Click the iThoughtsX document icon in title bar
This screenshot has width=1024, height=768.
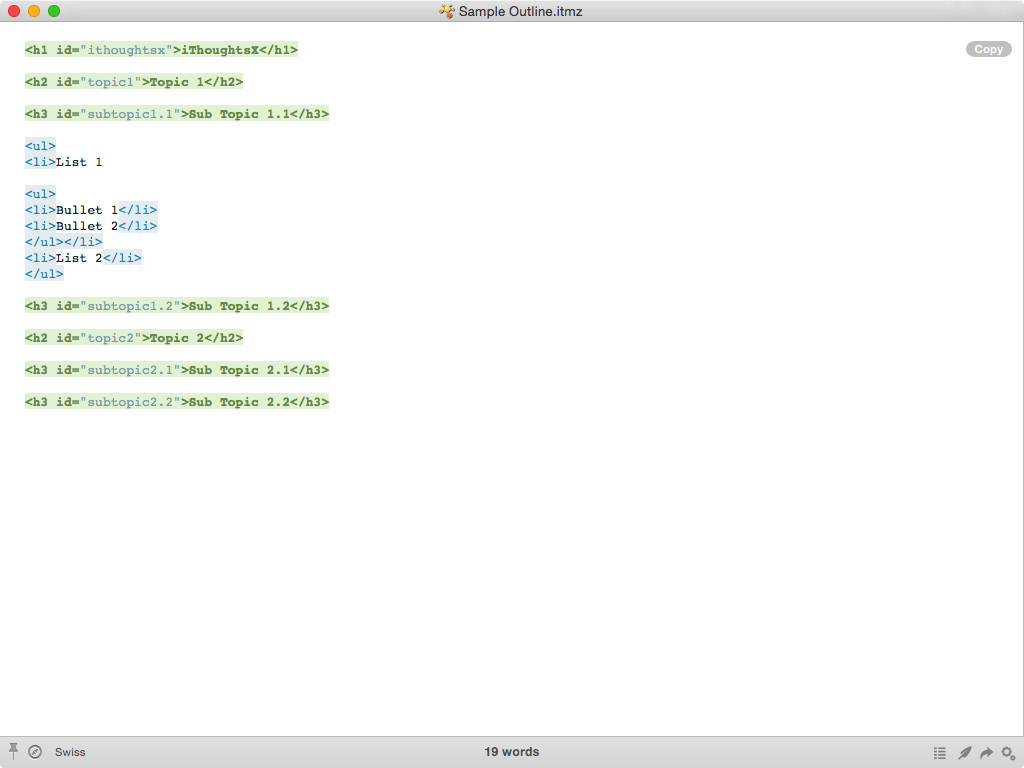click(447, 11)
